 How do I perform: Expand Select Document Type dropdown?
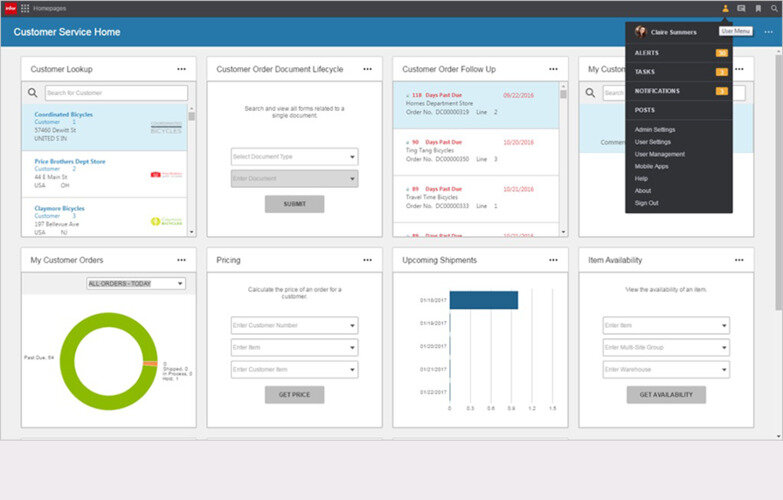click(x=294, y=156)
